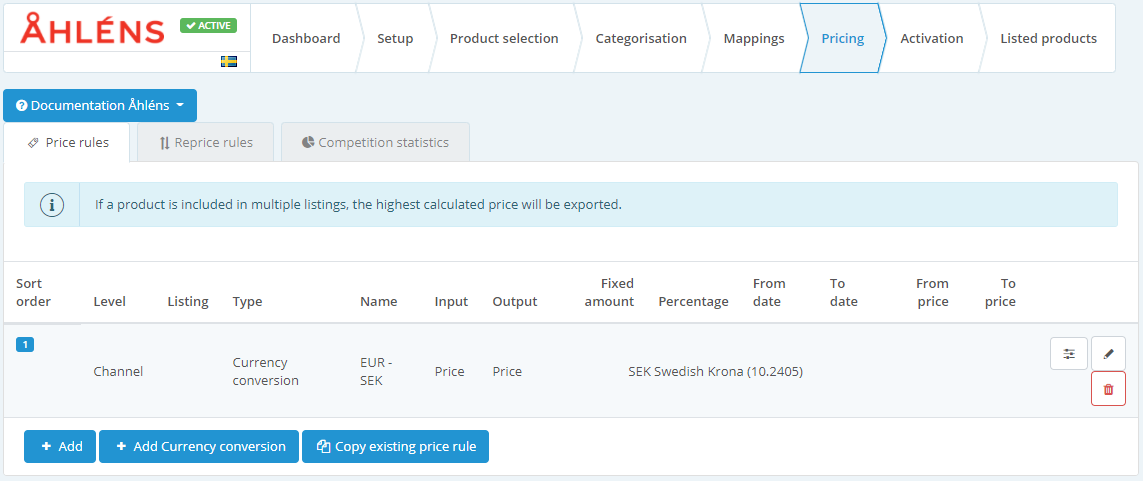The image size is (1143, 481).
Task: Click the From price column header
Action: click(932, 292)
